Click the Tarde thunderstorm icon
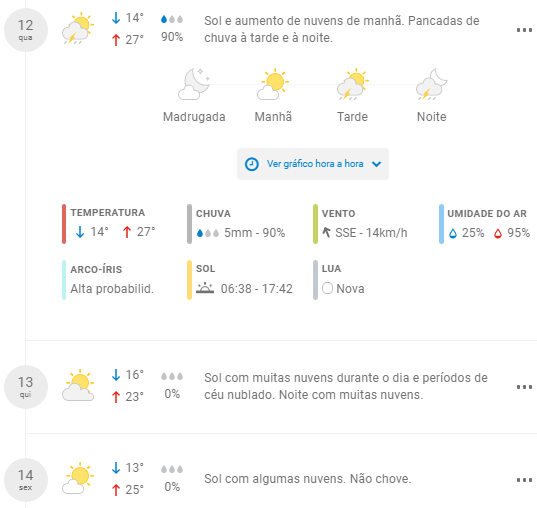Screen dimensions: 537x508 tap(352, 84)
